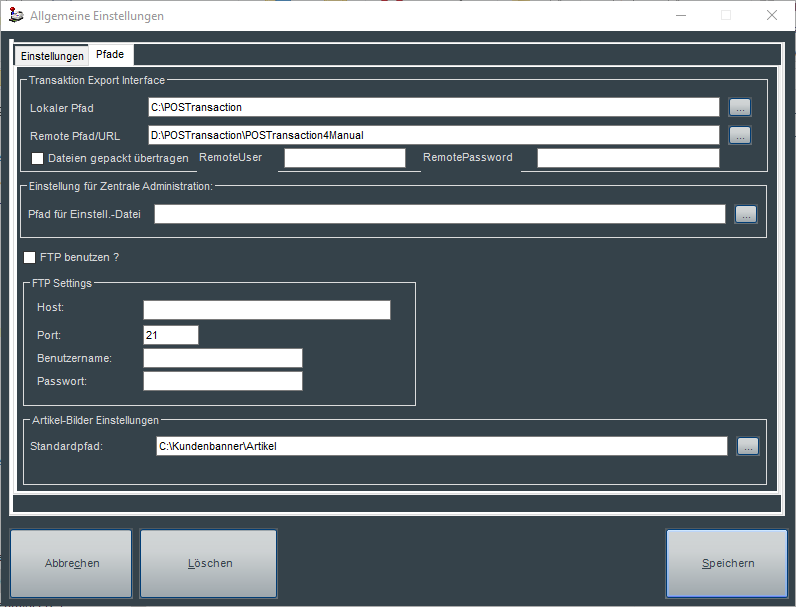
Task: Click the Abbrechen button
Action: [72, 563]
